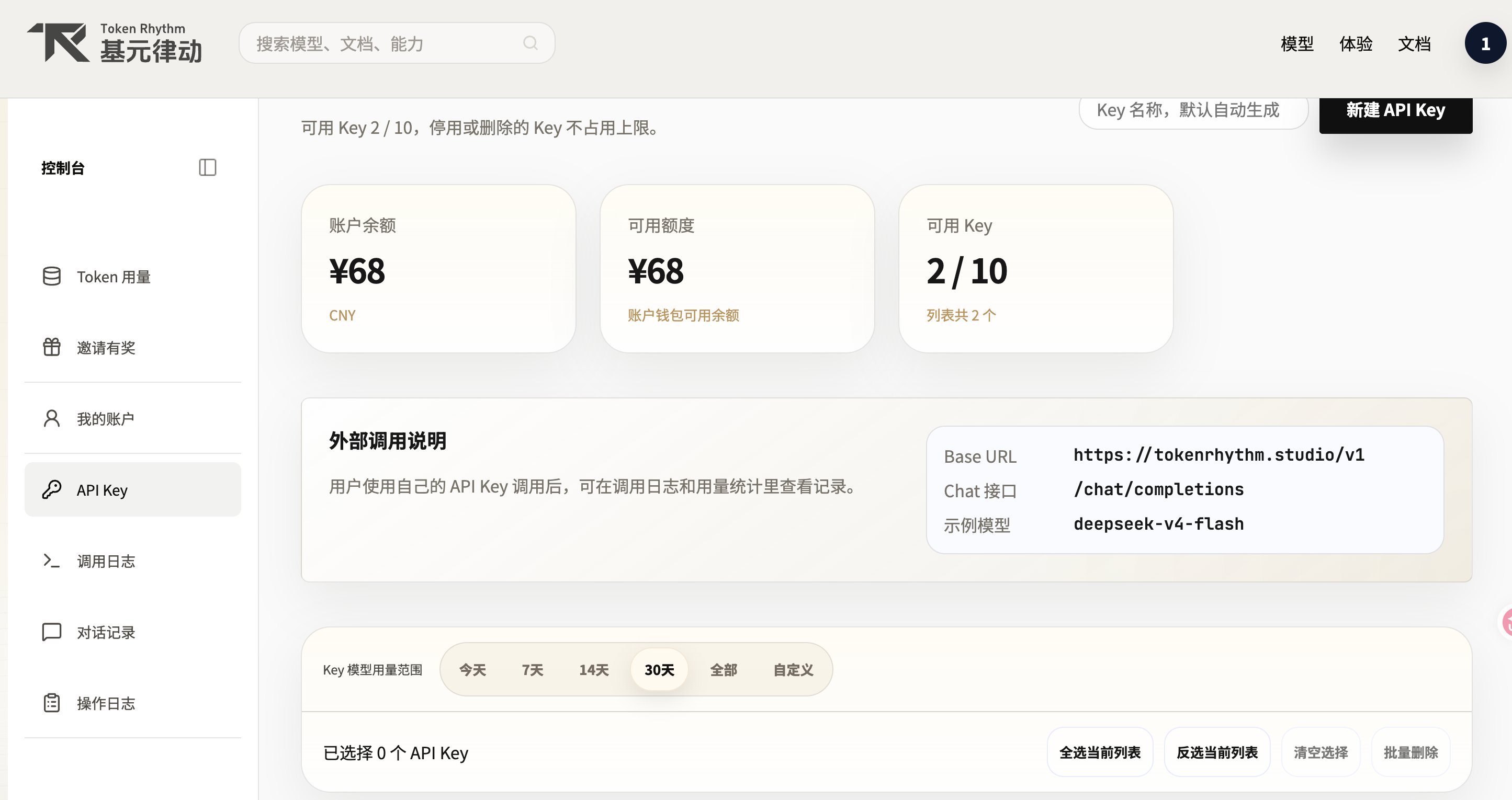Open the user avatar showing 1
Viewport: 1512px width, 800px height.
(x=1485, y=43)
